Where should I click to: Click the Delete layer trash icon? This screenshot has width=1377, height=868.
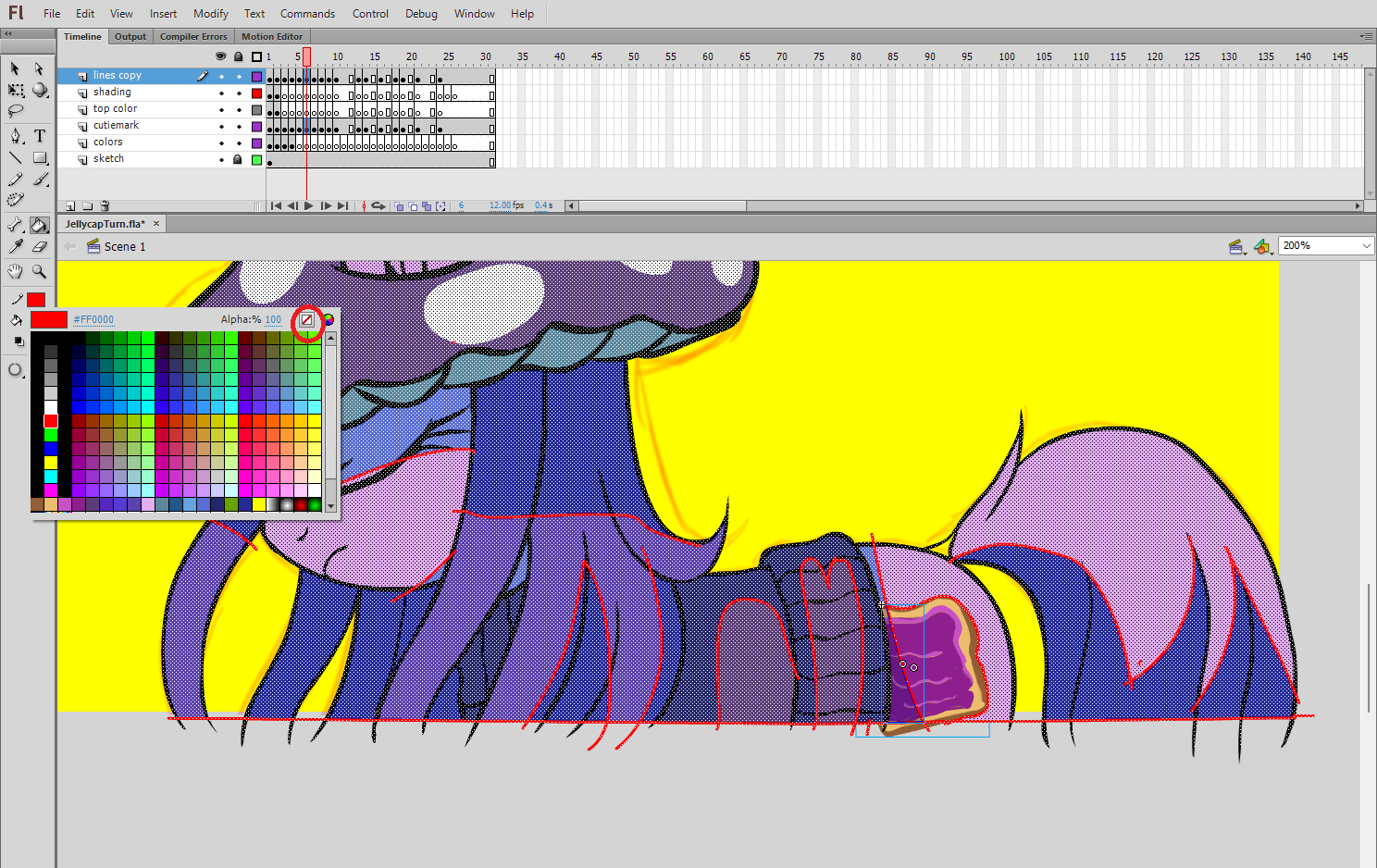coord(105,206)
